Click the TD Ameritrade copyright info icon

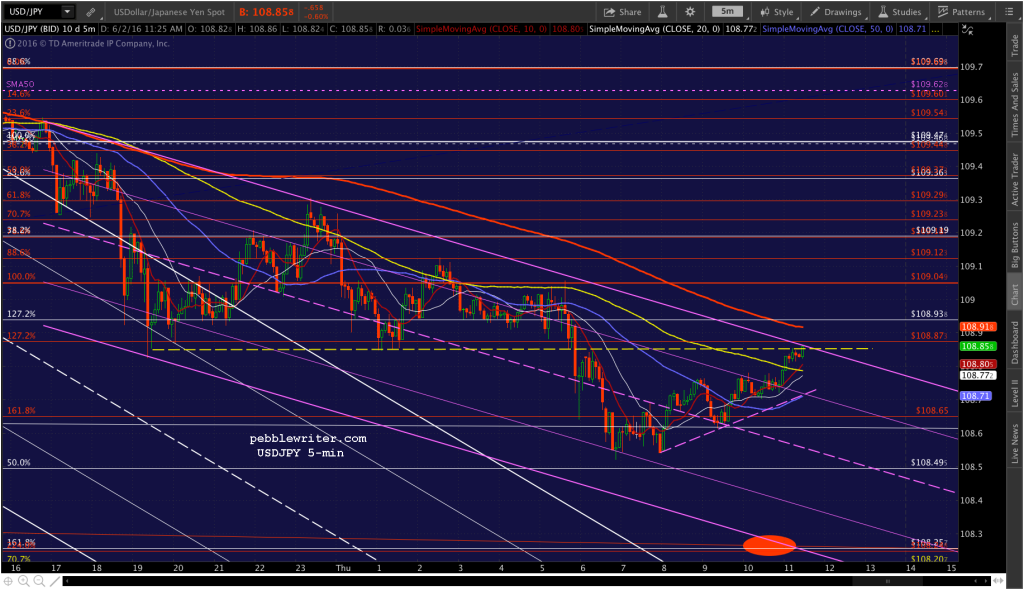[x=10, y=44]
